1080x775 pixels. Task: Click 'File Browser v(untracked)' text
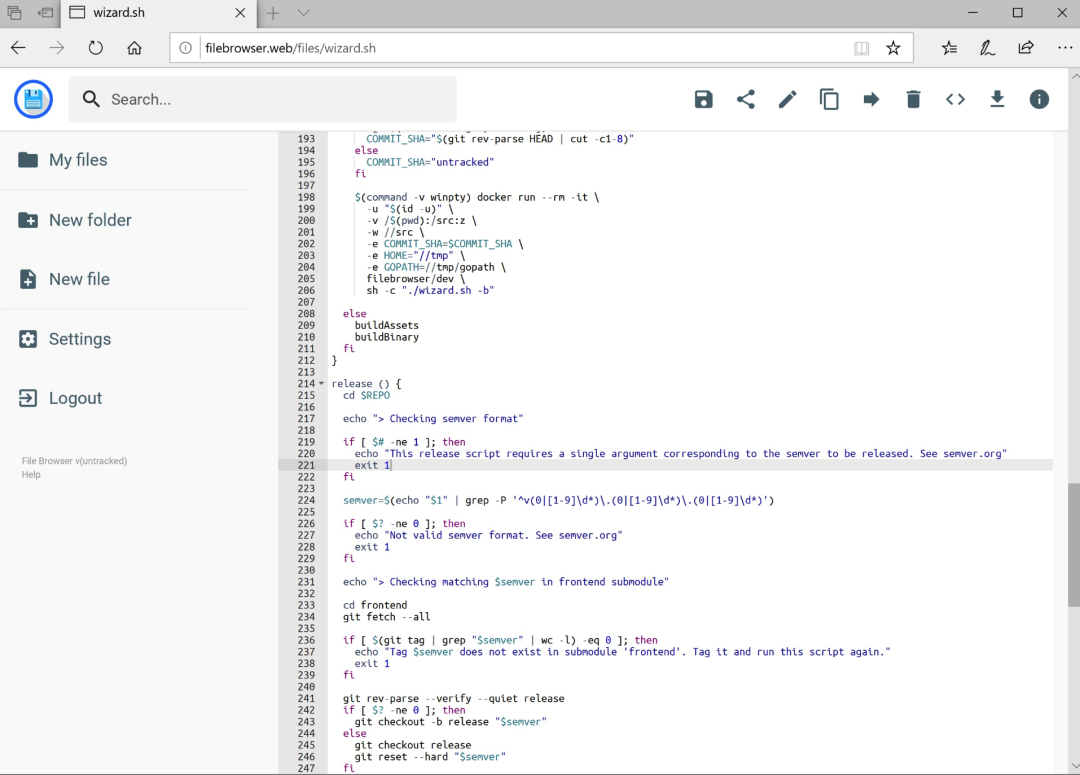tap(74, 461)
